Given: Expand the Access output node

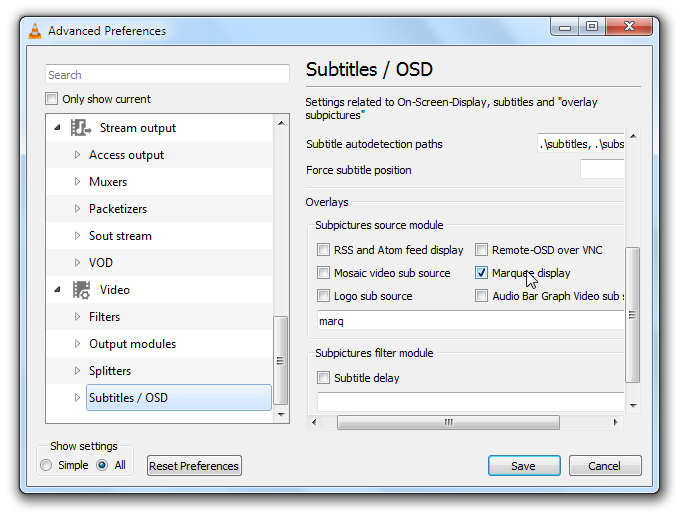Looking at the screenshot, I should point(77,154).
